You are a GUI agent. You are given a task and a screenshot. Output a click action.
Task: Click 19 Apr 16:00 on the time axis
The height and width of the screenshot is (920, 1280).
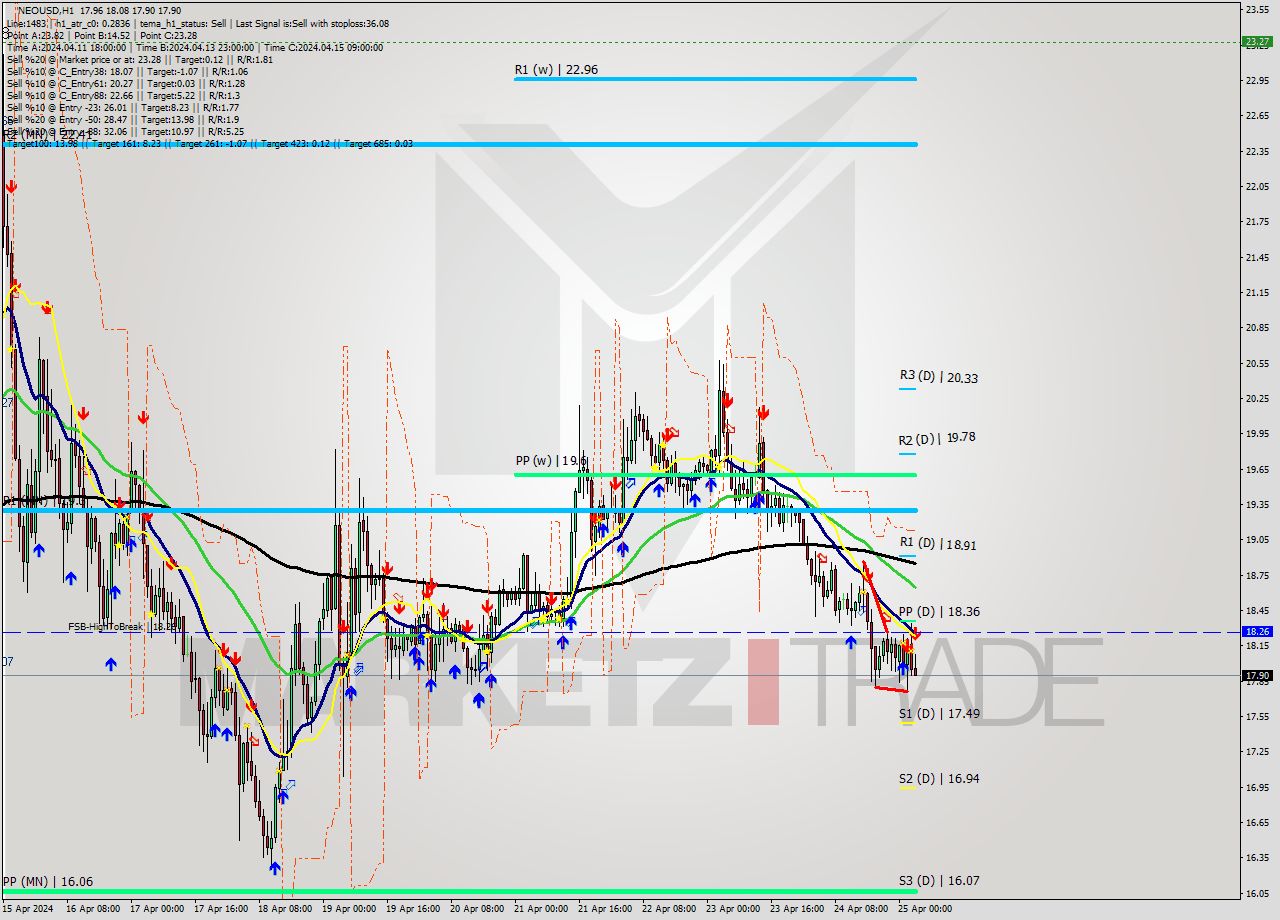414,909
